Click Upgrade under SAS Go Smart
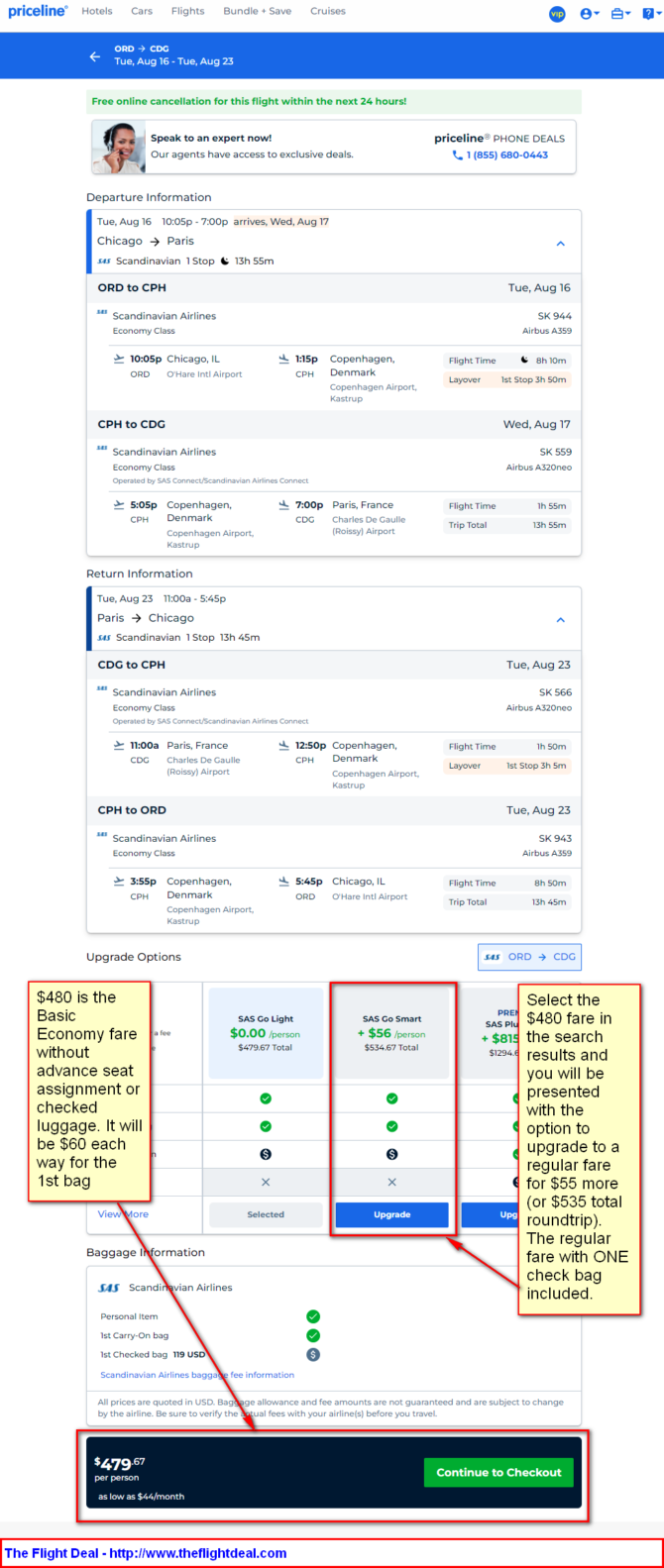The height and width of the screenshot is (1568, 664). (391, 1214)
